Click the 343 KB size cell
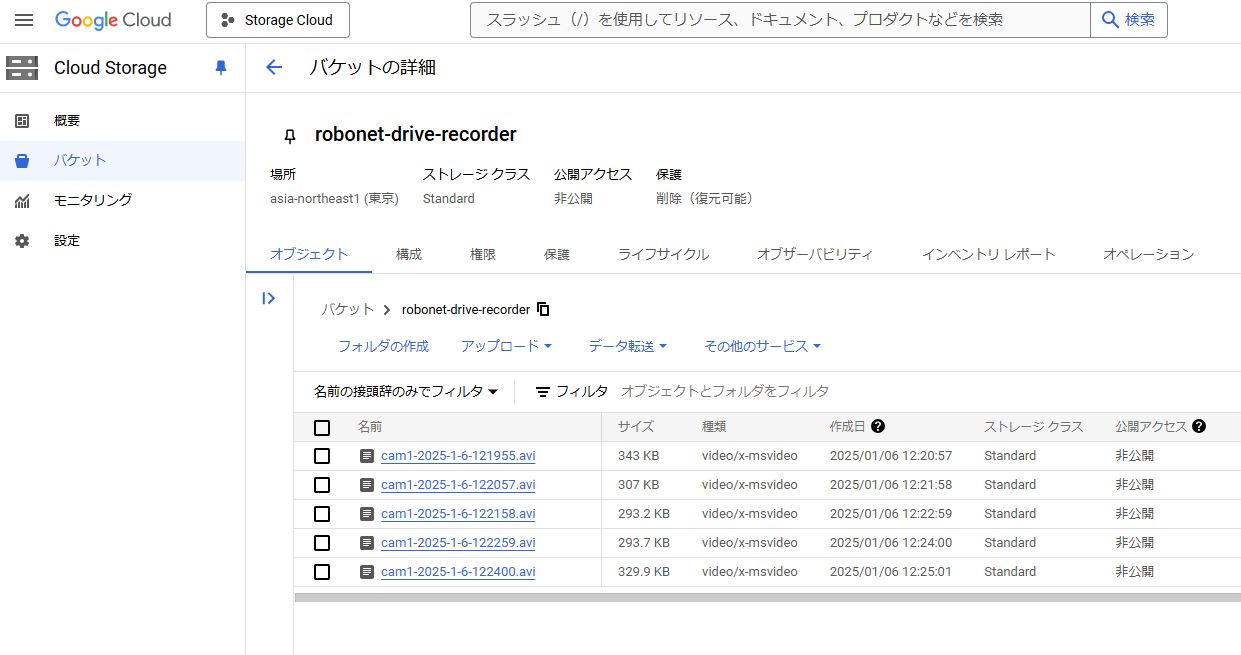1241x655 pixels. [638, 456]
